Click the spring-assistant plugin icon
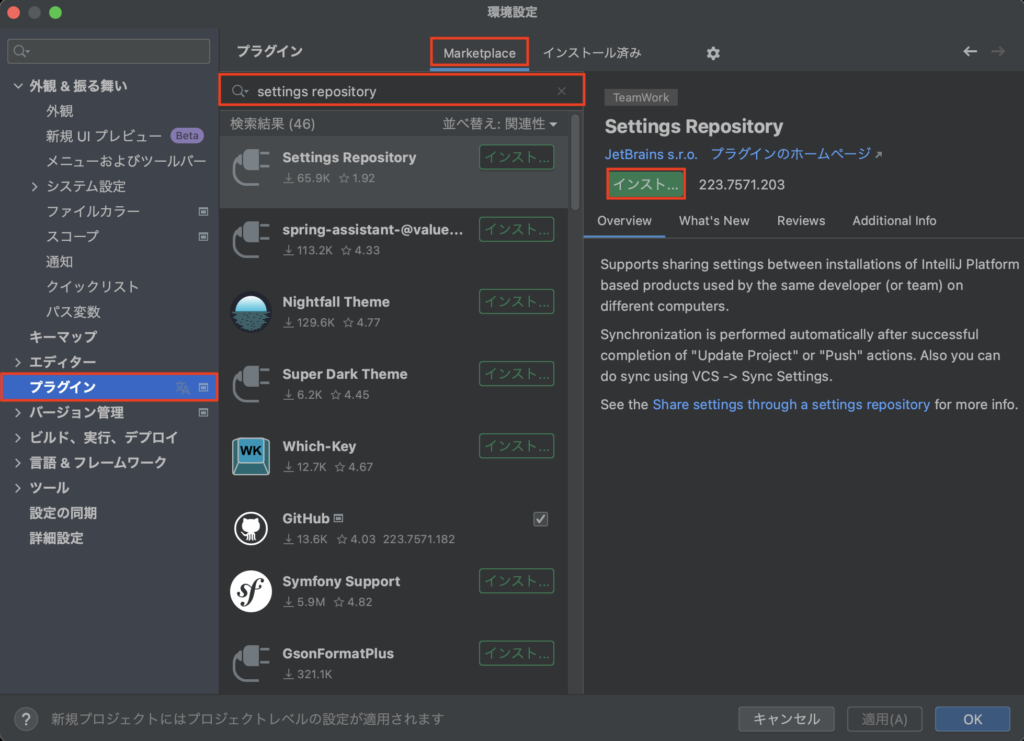1024x741 pixels. click(251, 240)
